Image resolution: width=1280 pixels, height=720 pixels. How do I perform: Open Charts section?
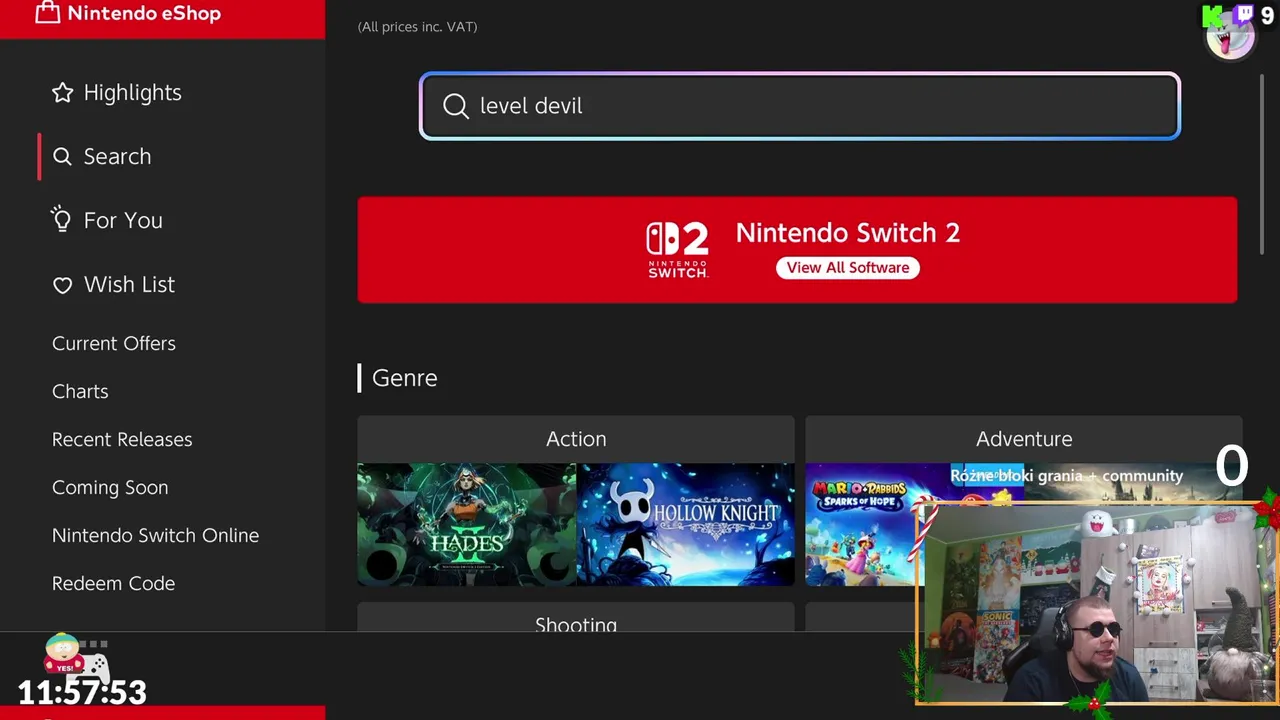[x=80, y=392]
